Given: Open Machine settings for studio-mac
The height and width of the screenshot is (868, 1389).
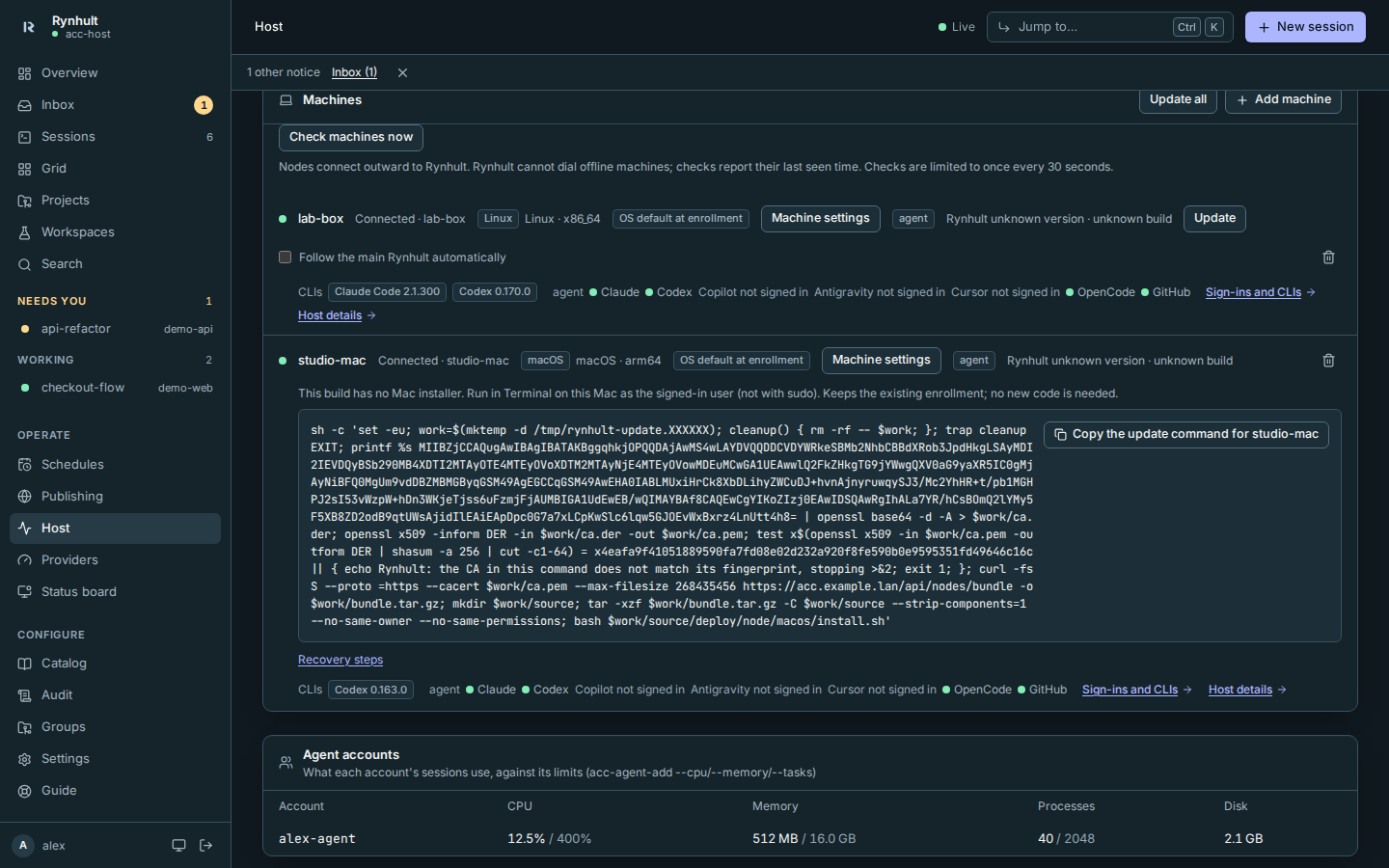Looking at the screenshot, I should [x=882, y=361].
